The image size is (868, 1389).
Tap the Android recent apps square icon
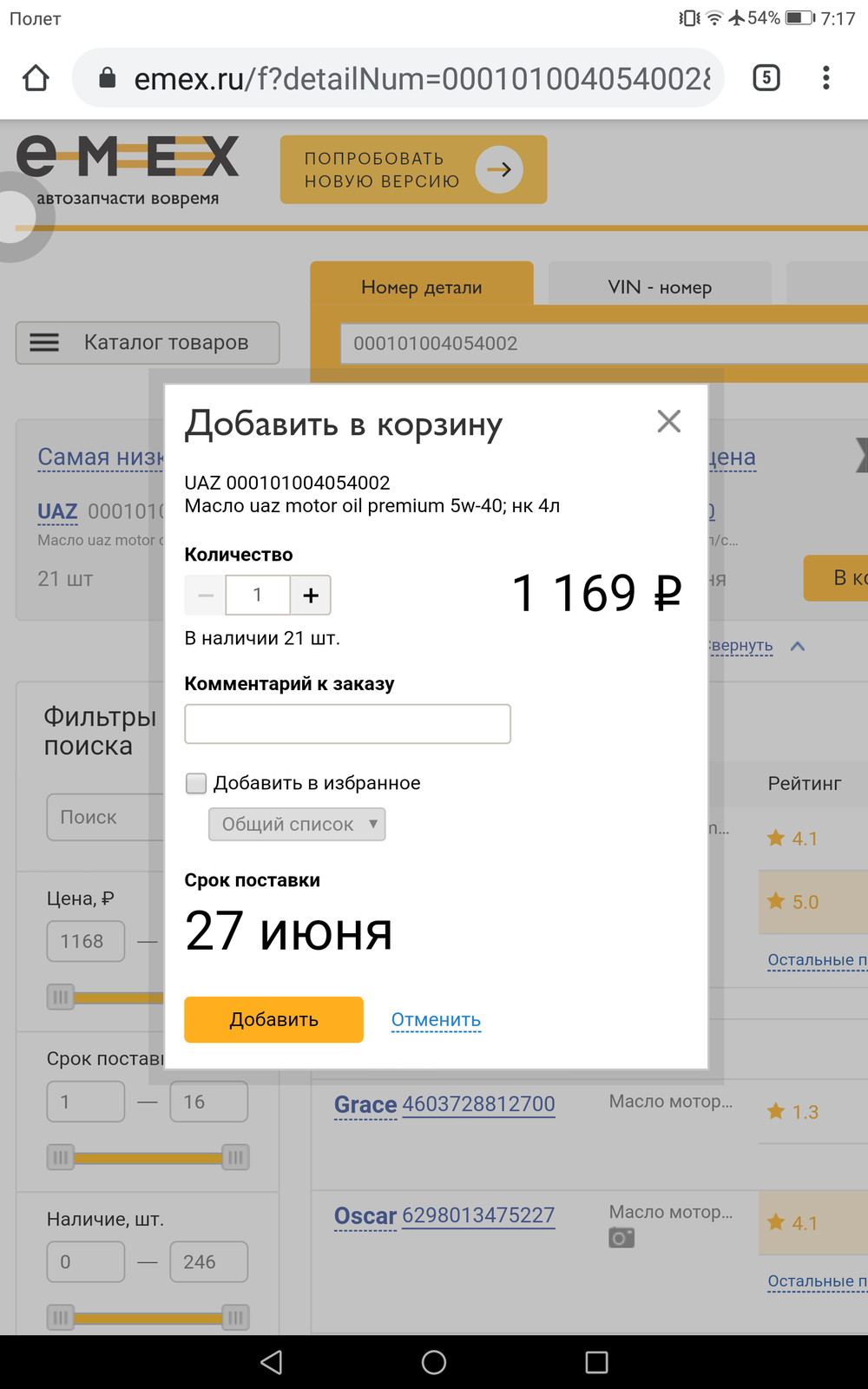tap(596, 1362)
